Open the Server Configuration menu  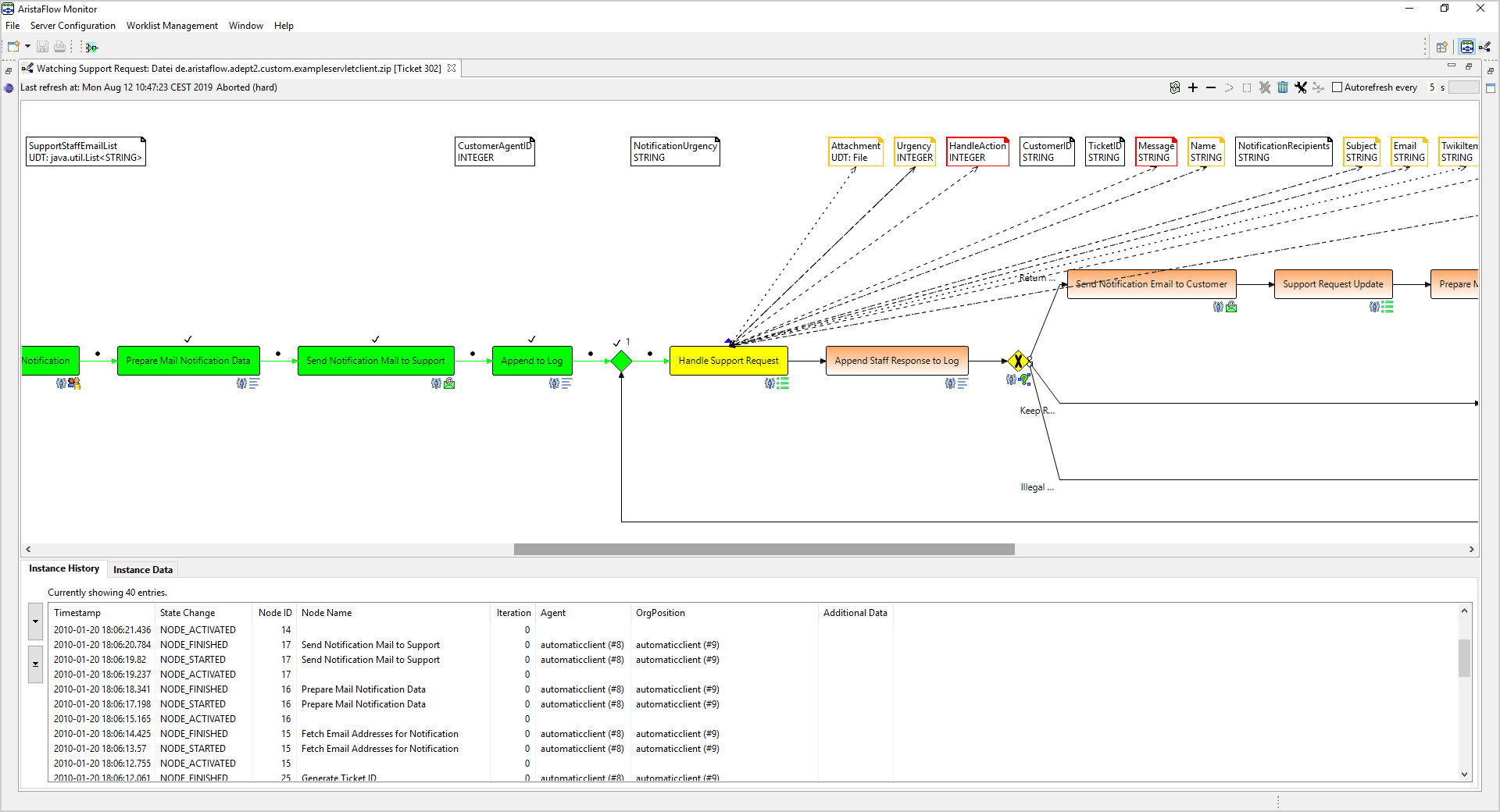[x=73, y=26]
